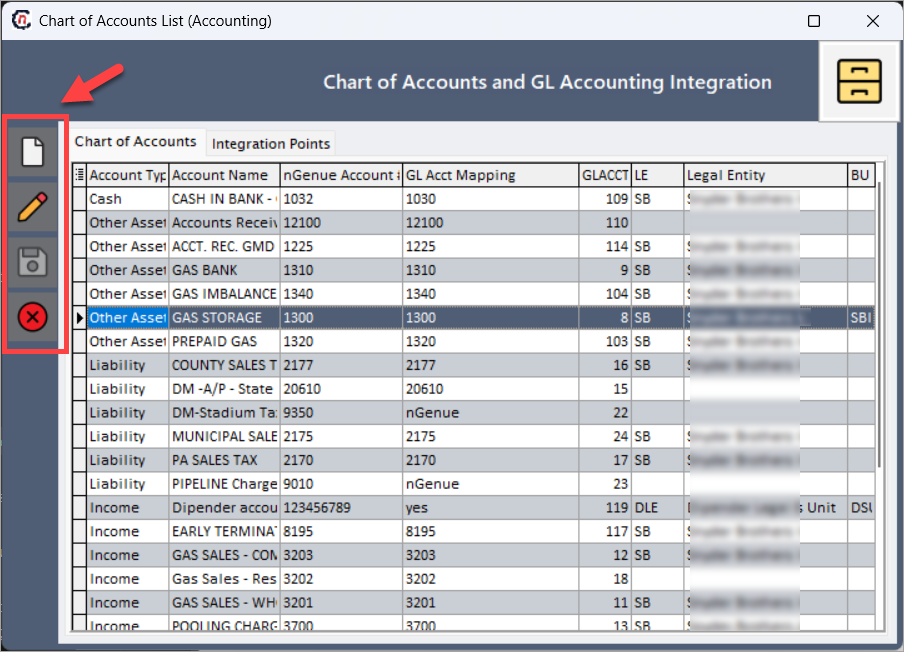Select the GAS BANK account name cell
This screenshot has width=904, height=652.
(224, 270)
